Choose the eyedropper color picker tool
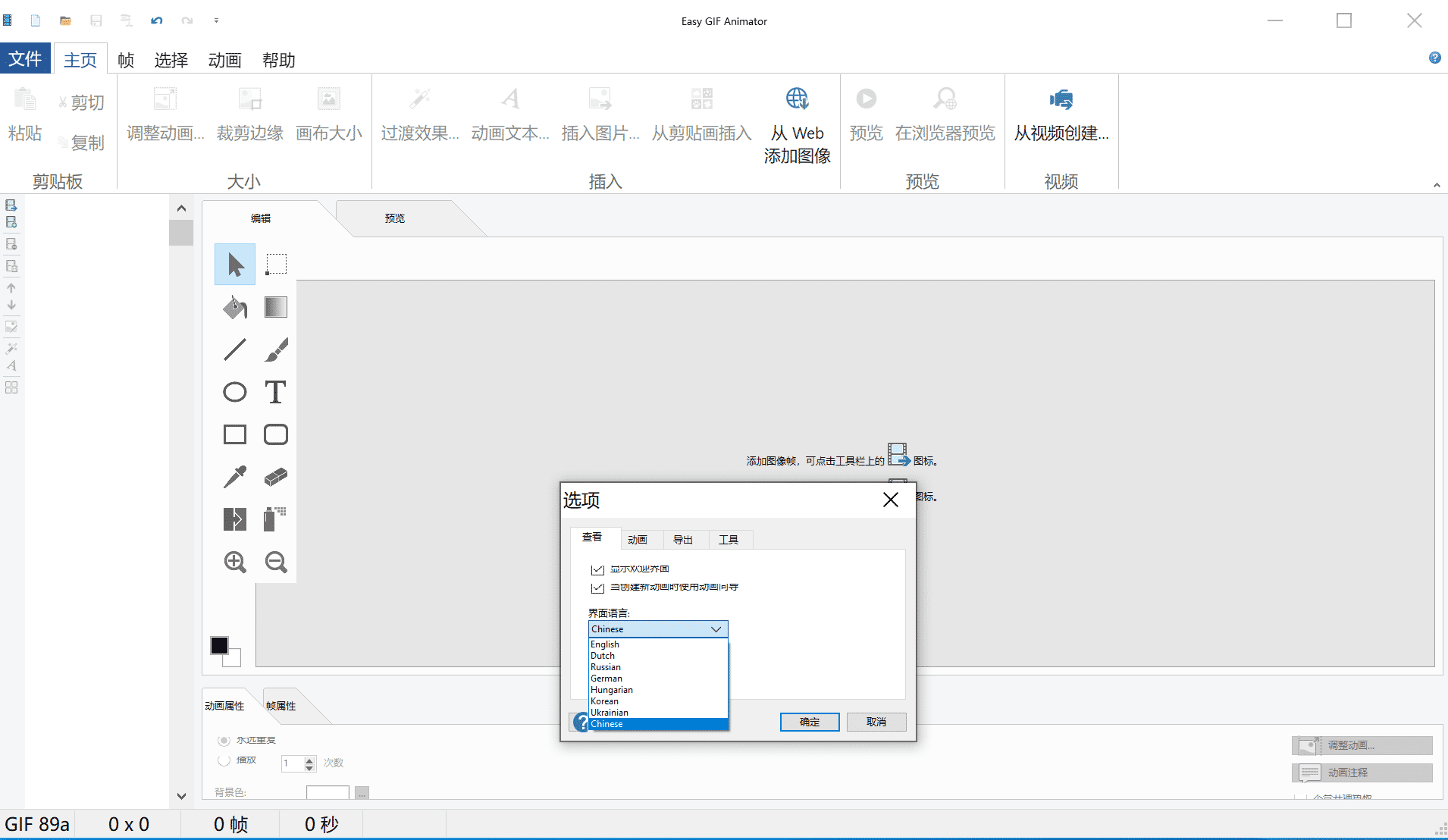1448x840 pixels. tap(235, 477)
